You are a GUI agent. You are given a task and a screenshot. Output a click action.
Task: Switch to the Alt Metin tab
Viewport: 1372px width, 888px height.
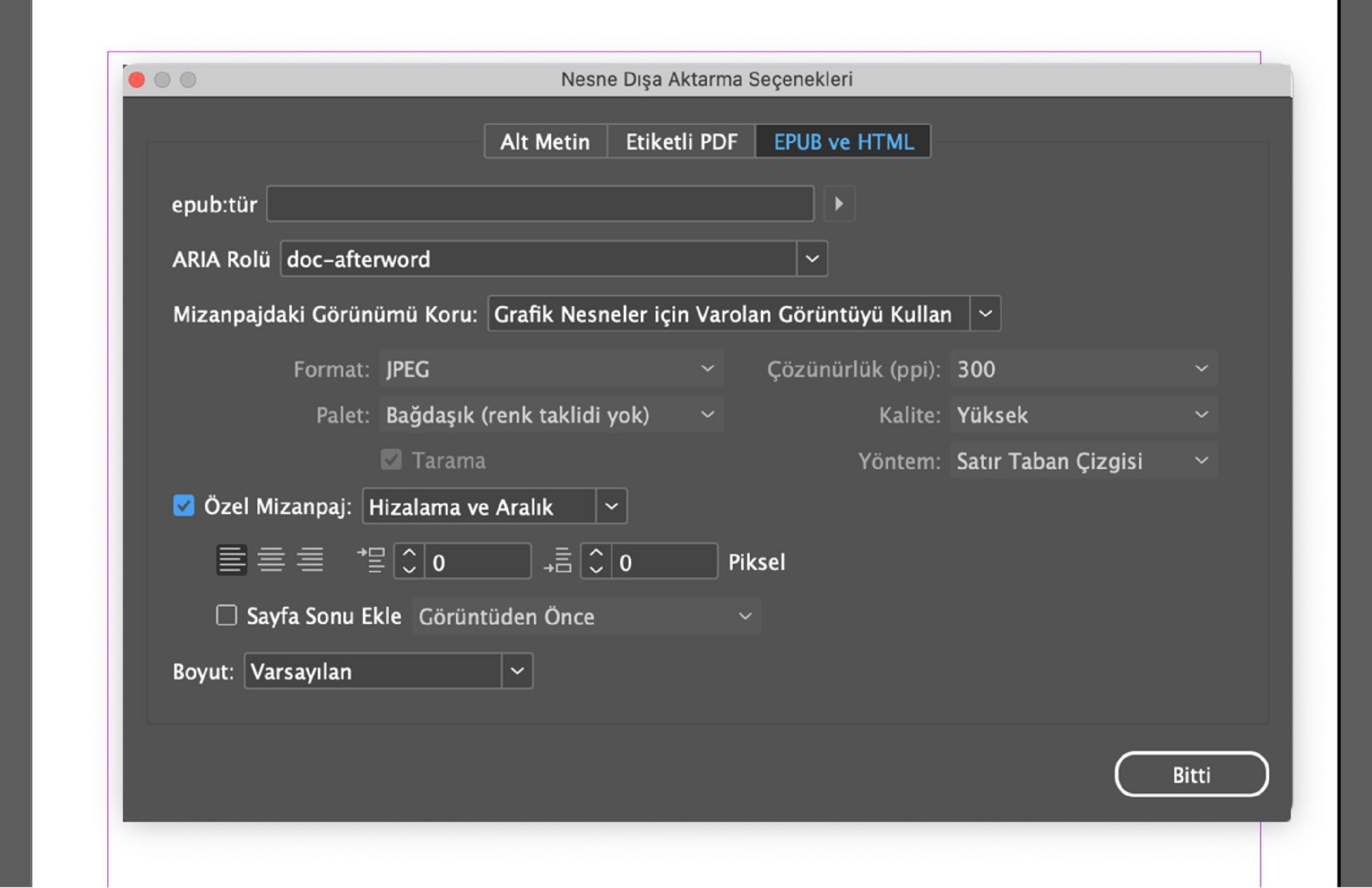(545, 141)
